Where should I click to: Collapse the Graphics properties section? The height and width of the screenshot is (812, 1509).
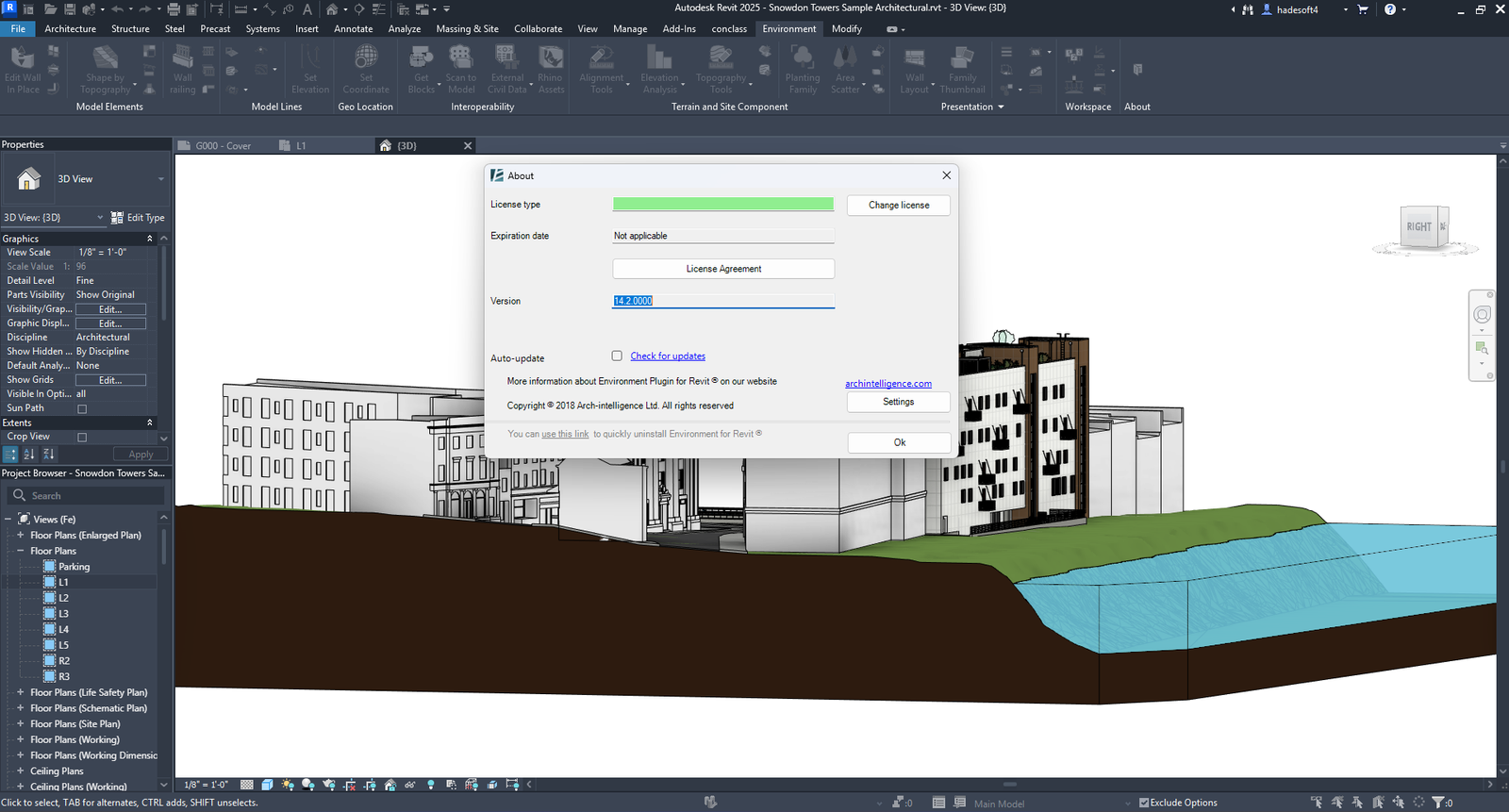[x=149, y=239]
